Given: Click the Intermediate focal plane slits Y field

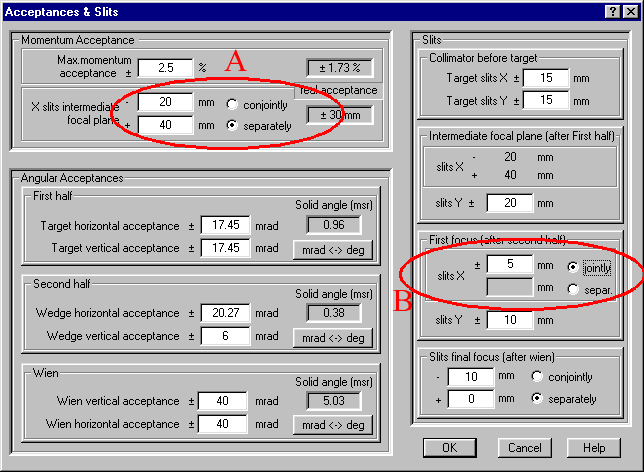Looking at the screenshot, I should [x=511, y=203].
